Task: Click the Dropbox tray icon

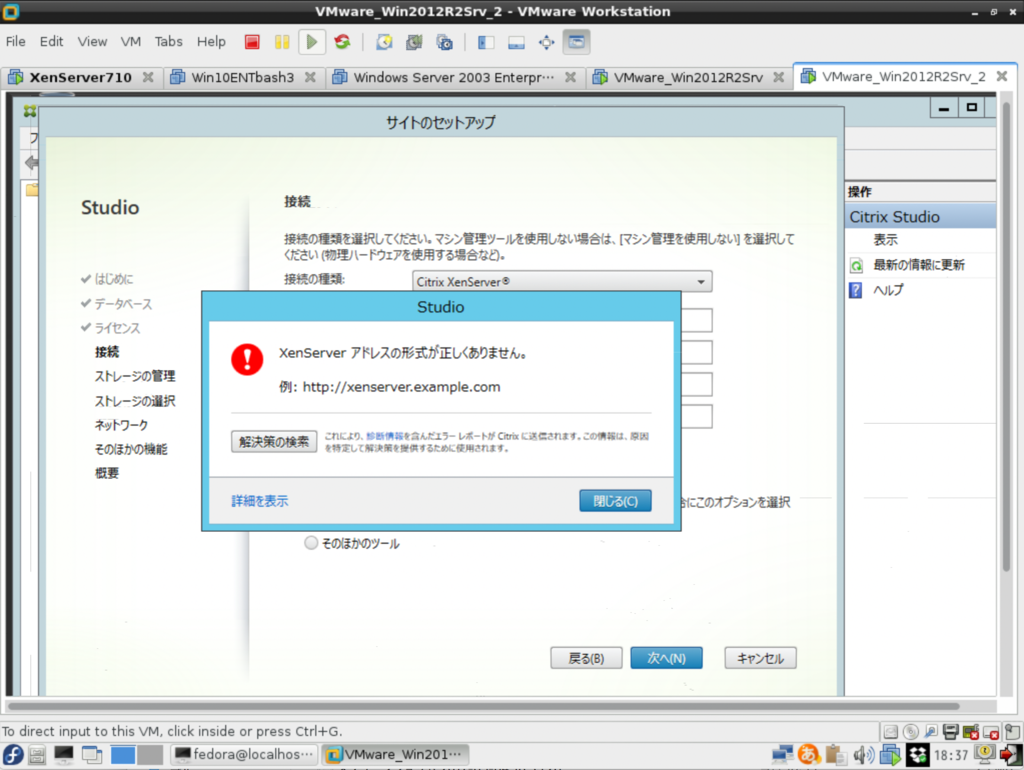Action: pyautogui.click(x=918, y=755)
